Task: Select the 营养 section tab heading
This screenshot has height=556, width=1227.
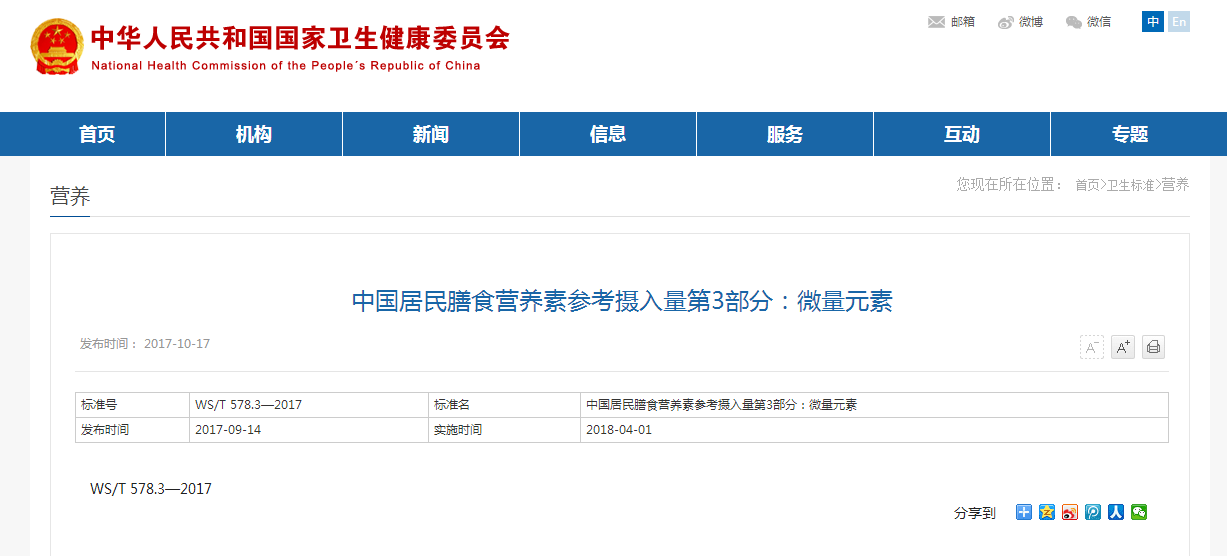Action: [70, 197]
